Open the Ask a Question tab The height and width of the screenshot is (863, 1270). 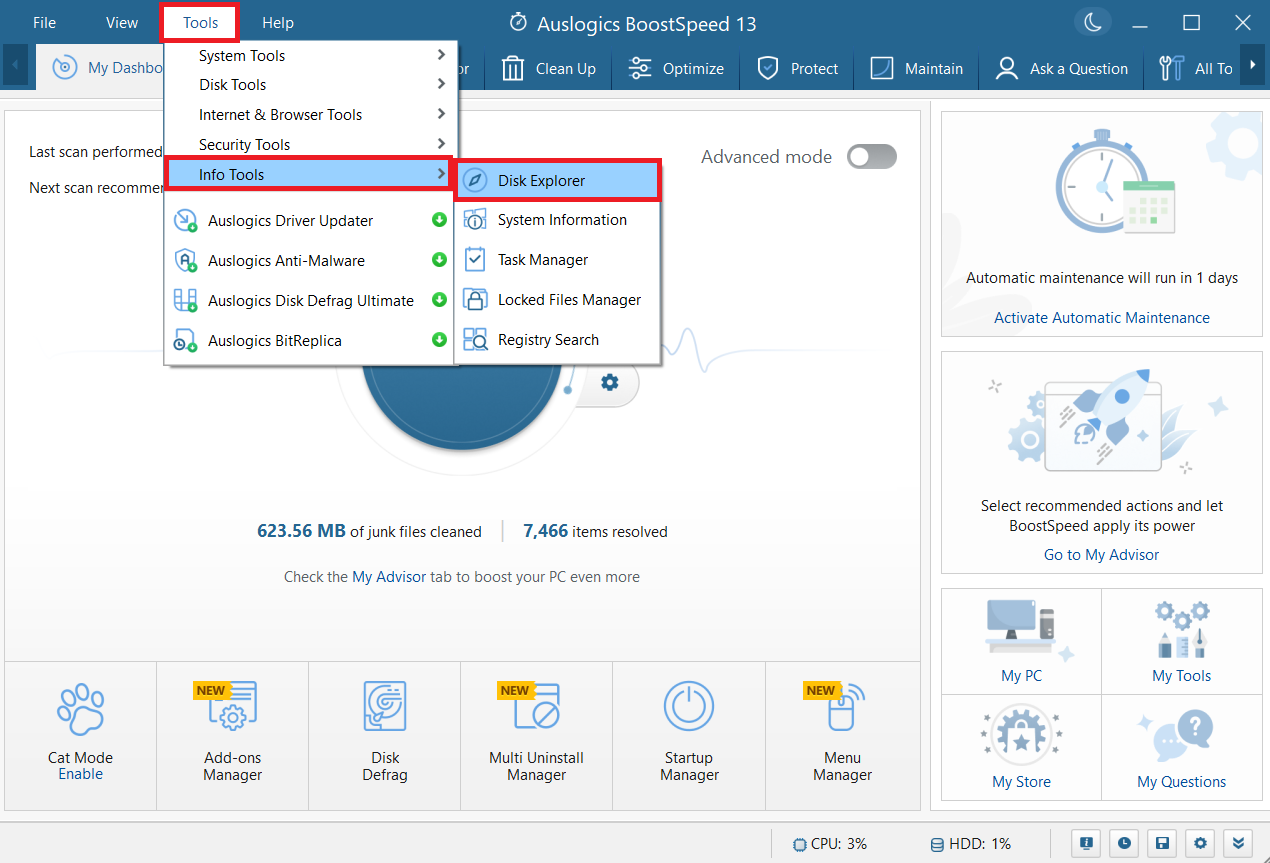(1061, 68)
